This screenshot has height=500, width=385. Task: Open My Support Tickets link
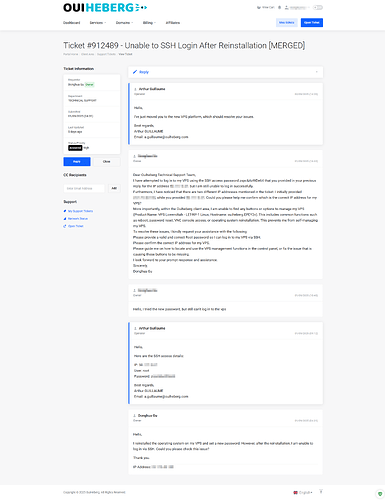tap(80, 211)
